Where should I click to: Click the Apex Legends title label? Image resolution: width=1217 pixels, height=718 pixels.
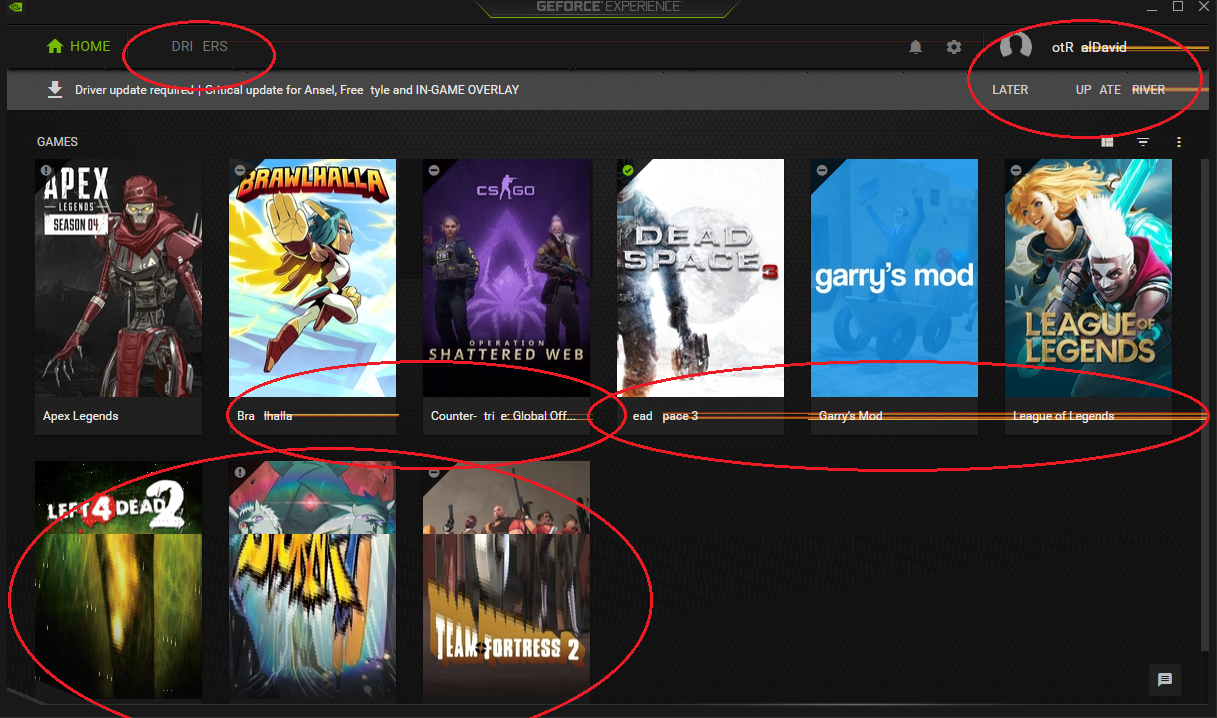80,416
